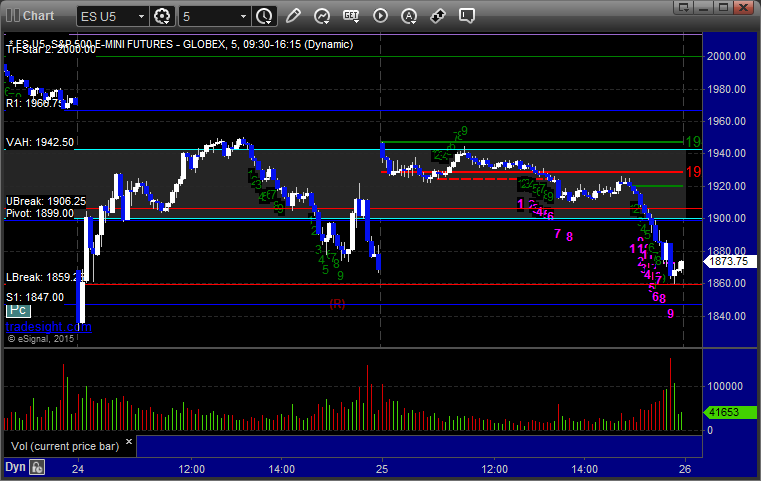This screenshot has height=481, width=761.
Task: Click the 1873.75 current price marker
Action: (x=729, y=261)
